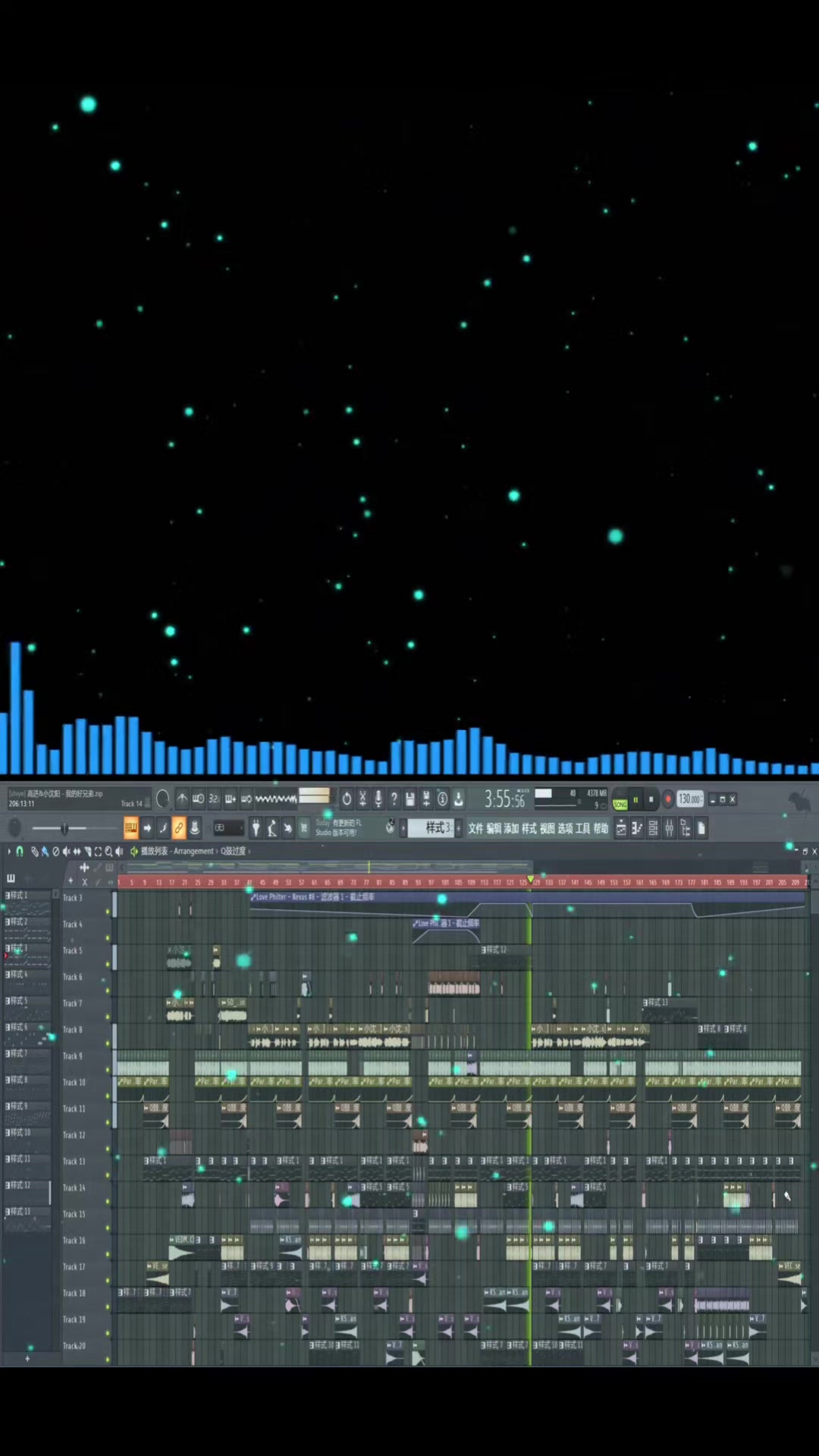
Task: Click the Playback speaker tool in playlist
Action: 119,851
